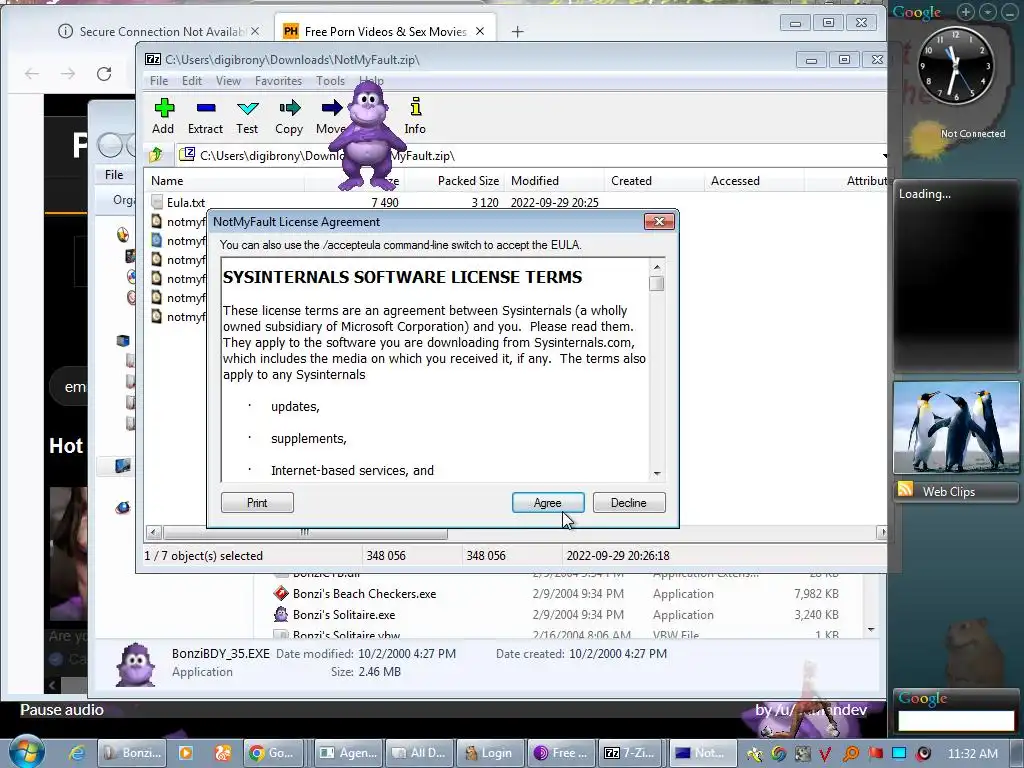
Task: Click the Explorer file list scroll-down arrow
Action: pyautogui.click(x=871, y=630)
